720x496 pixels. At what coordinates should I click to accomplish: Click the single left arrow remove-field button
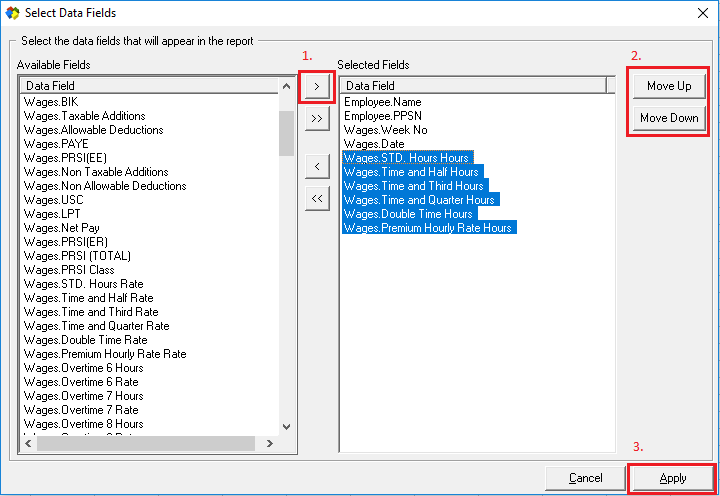tap(316, 166)
